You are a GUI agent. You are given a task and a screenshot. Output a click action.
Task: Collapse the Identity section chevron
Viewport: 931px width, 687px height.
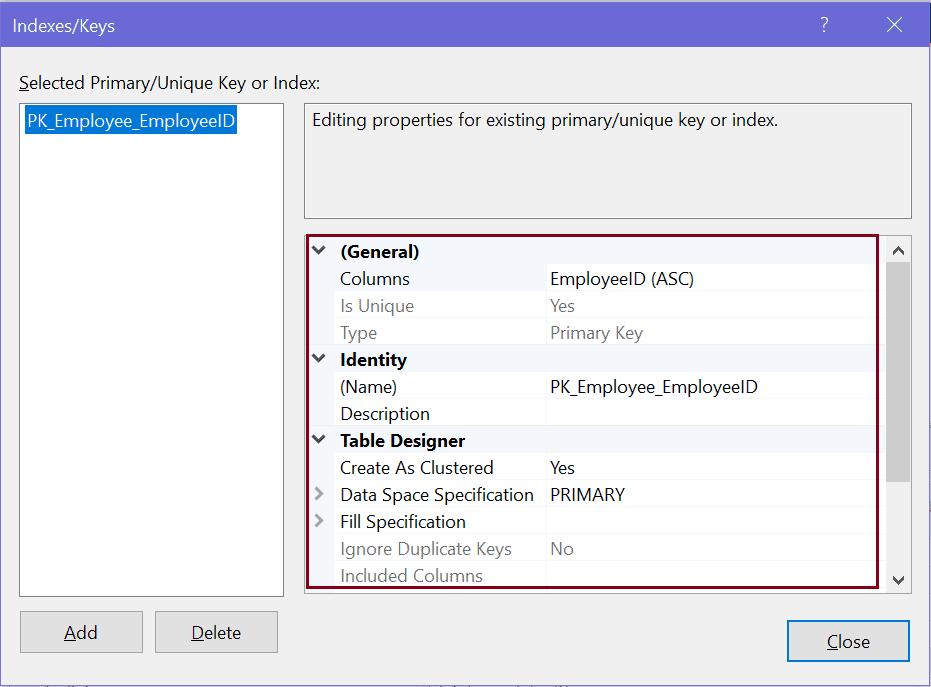318,359
